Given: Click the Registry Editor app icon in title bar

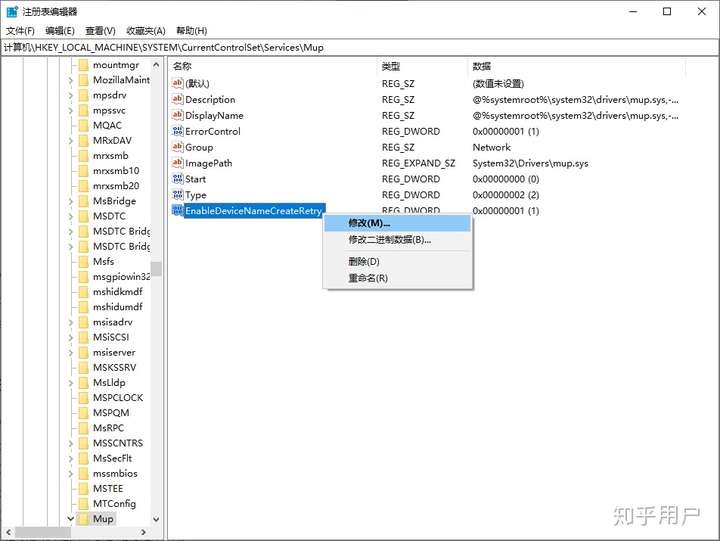Looking at the screenshot, I should click(12, 11).
